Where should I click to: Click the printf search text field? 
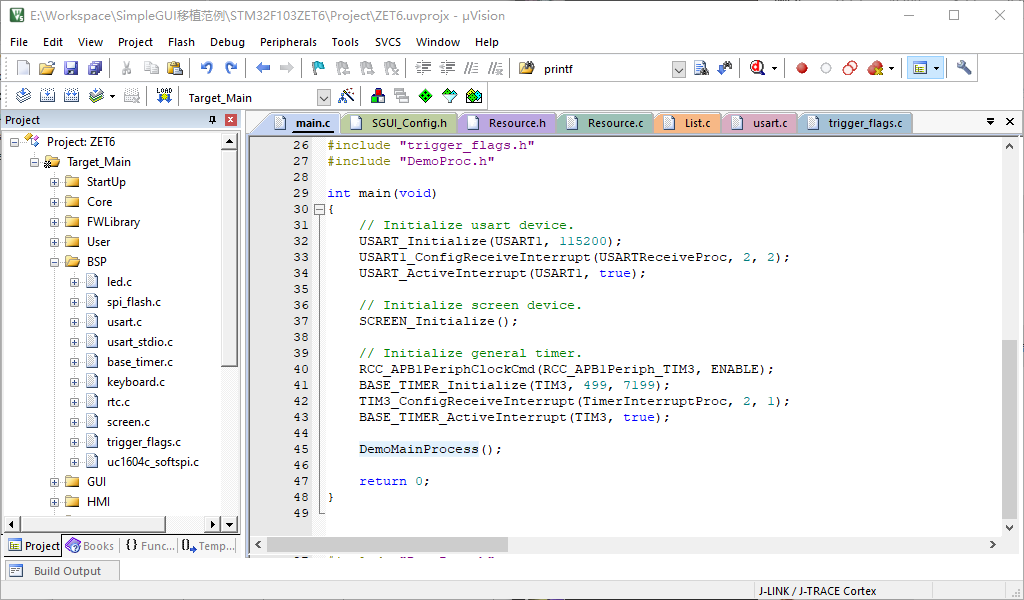tap(607, 69)
